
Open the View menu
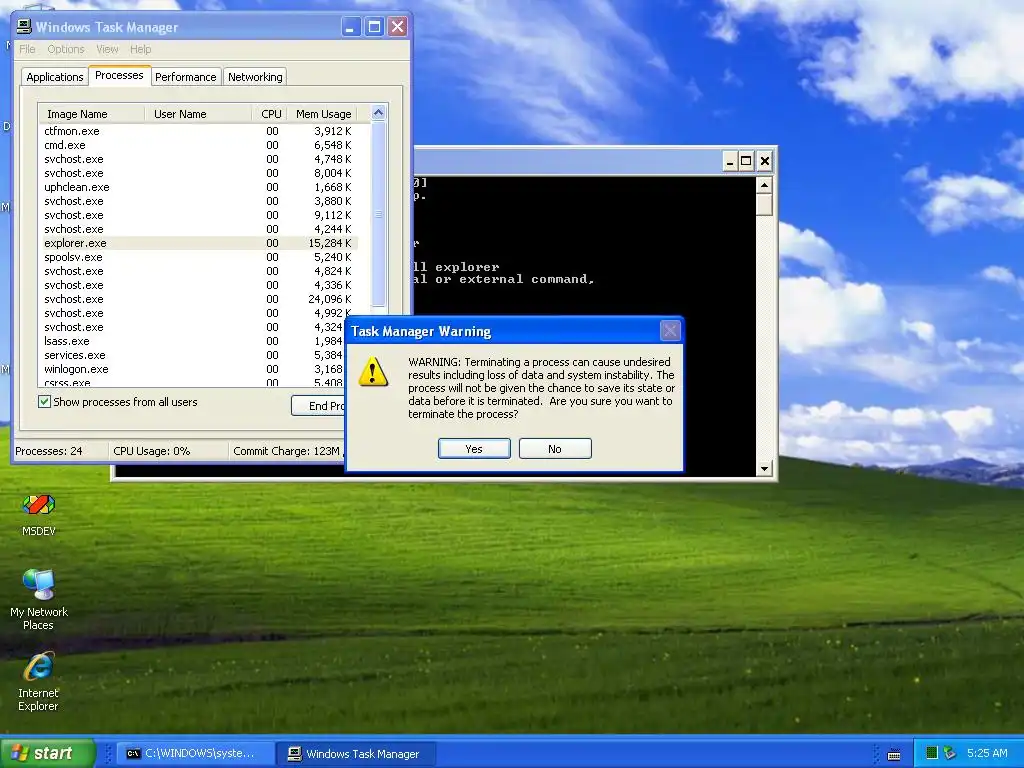pos(107,49)
